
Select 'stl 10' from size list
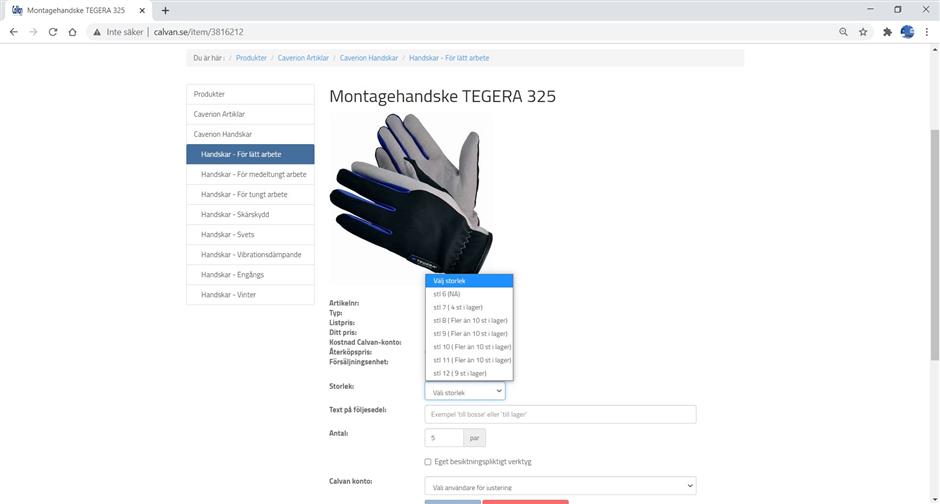[x=471, y=347]
